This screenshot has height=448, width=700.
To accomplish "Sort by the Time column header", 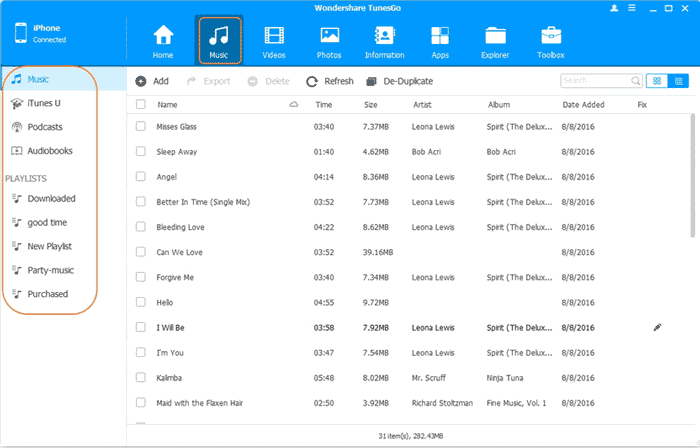I will (324, 105).
